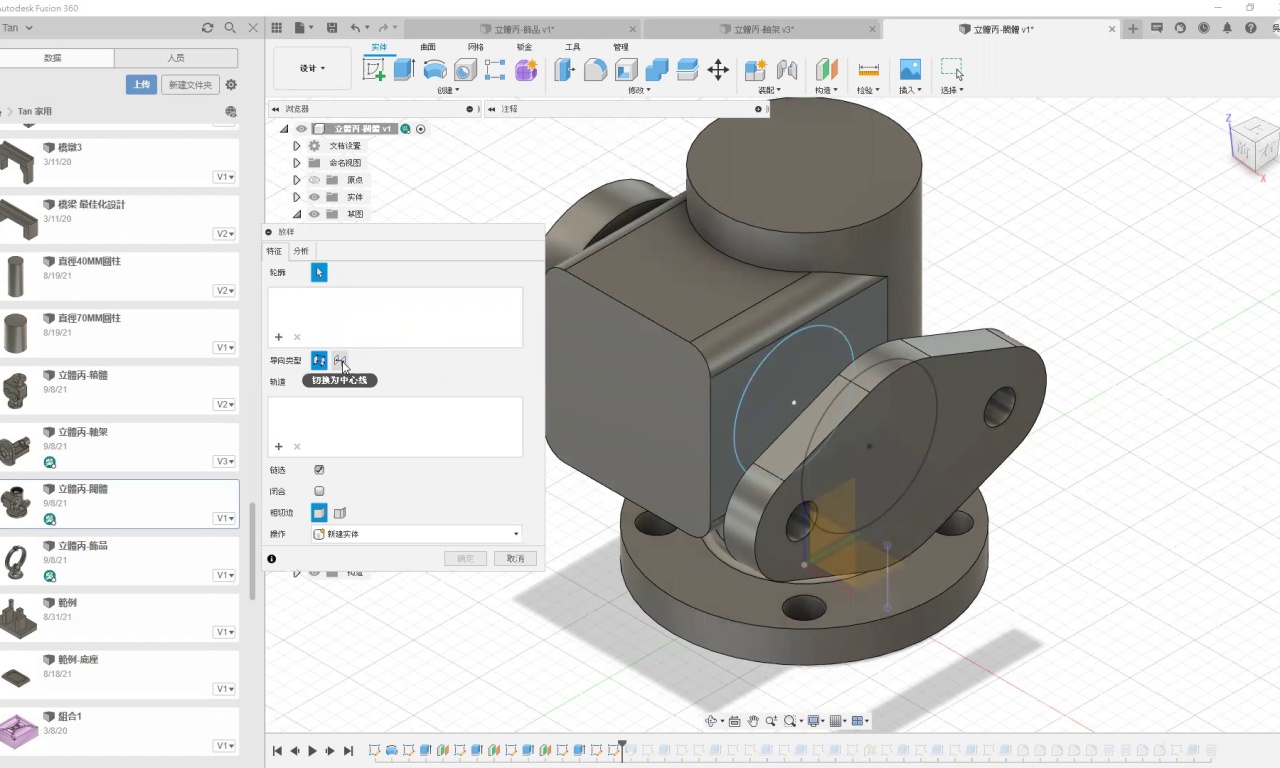The width and height of the screenshot is (1280, 768).
Task: Open the 操作 新建实体 dropdown
Action: coord(417,534)
